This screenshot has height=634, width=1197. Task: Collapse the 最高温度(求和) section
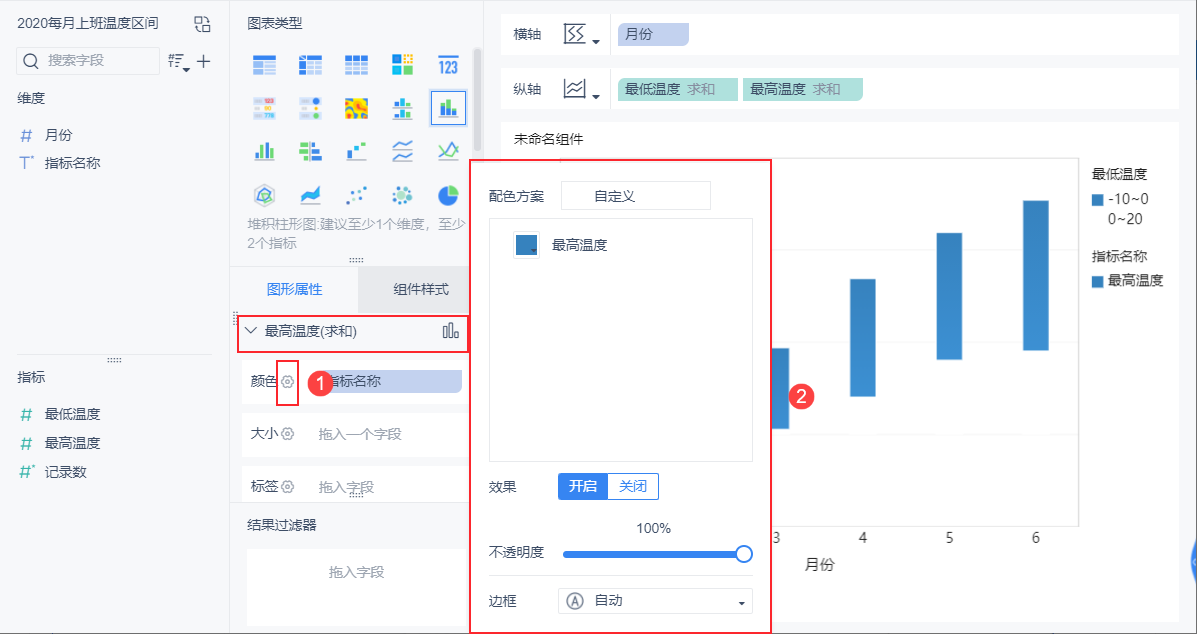(x=250, y=331)
